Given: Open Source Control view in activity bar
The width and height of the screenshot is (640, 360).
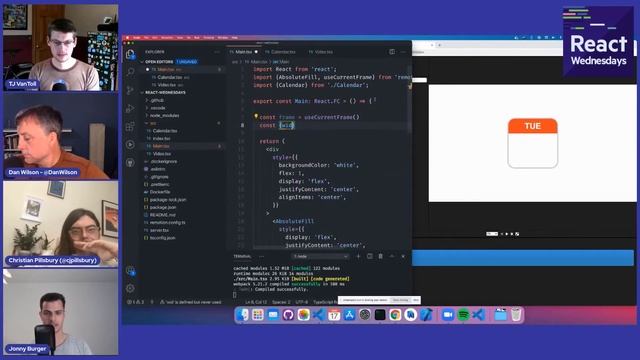Looking at the screenshot, I should pos(130,90).
